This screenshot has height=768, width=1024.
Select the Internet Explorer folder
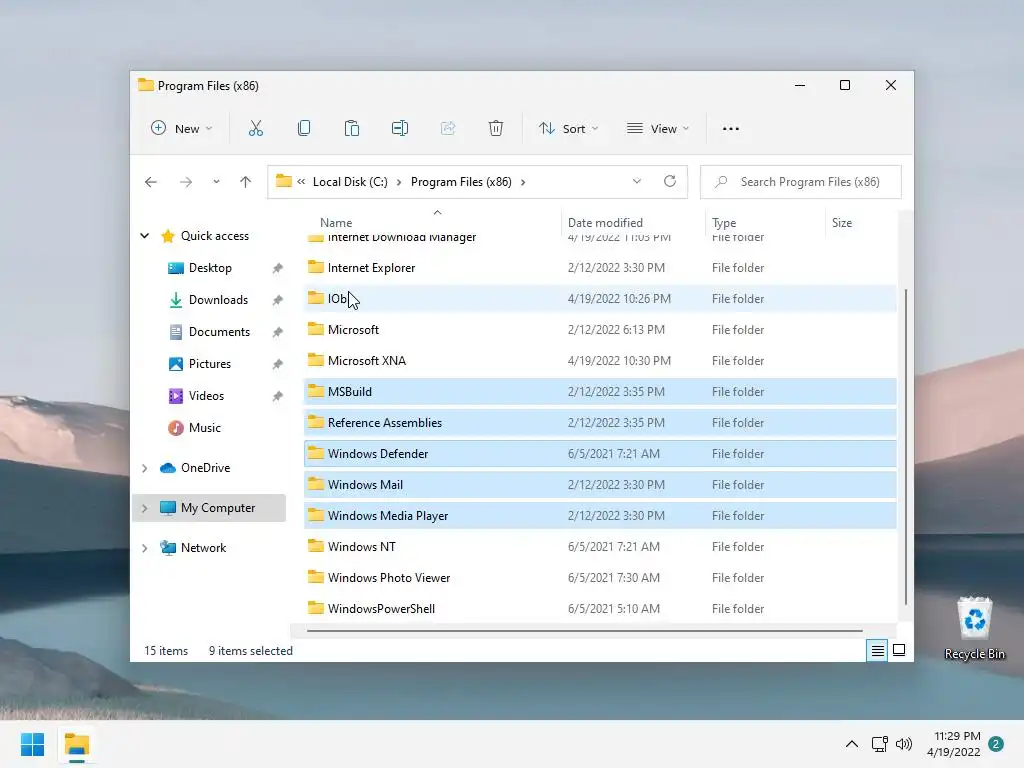[600, 268]
